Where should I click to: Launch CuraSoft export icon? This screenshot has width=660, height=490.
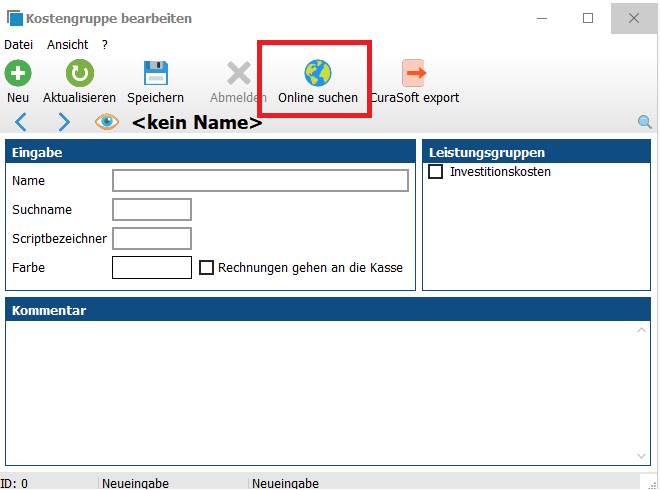click(414, 73)
